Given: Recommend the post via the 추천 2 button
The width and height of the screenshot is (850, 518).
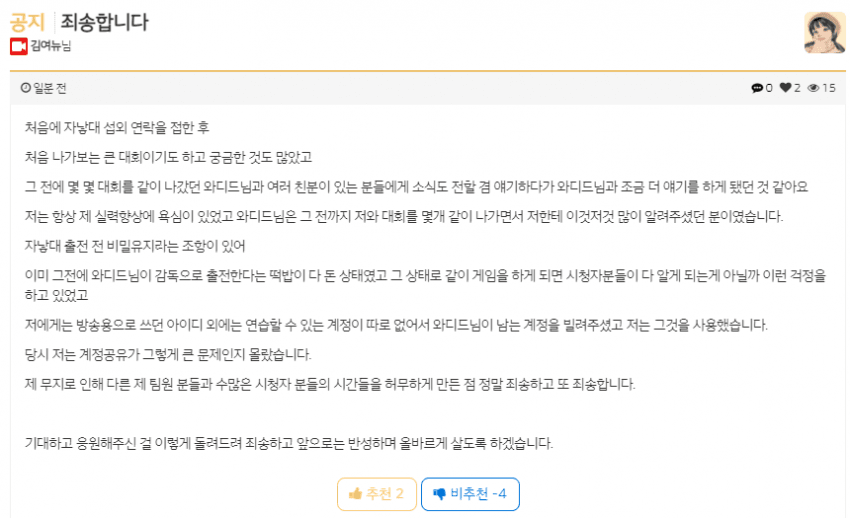Looking at the screenshot, I should [x=377, y=494].
